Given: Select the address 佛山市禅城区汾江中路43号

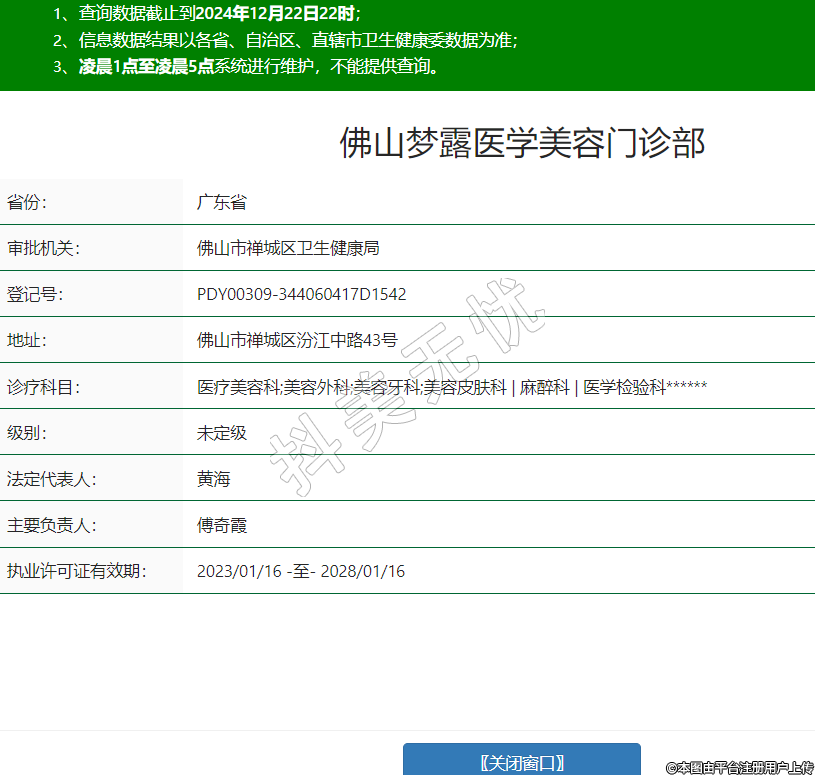Looking at the screenshot, I should (297, 340).
